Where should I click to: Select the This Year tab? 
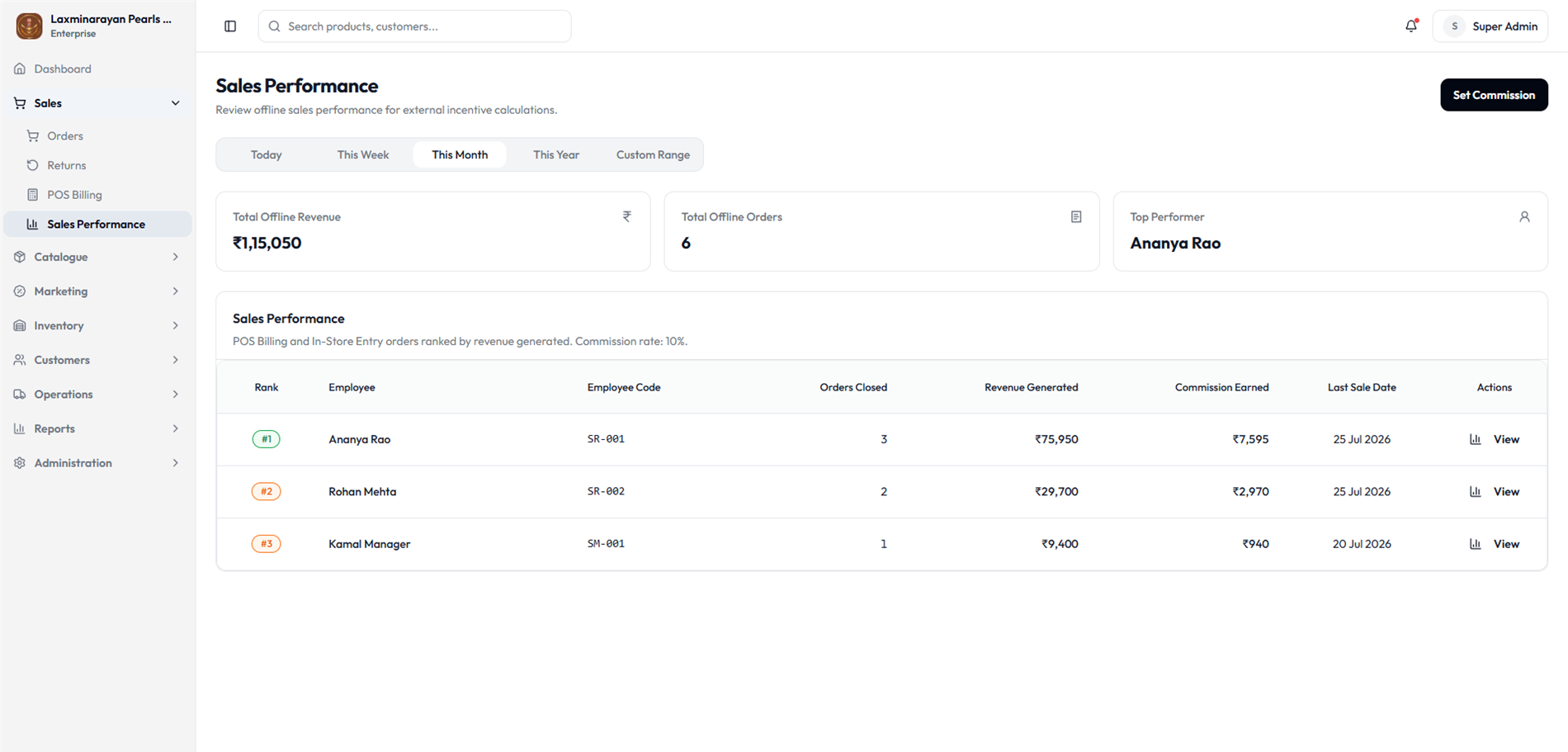556,154
